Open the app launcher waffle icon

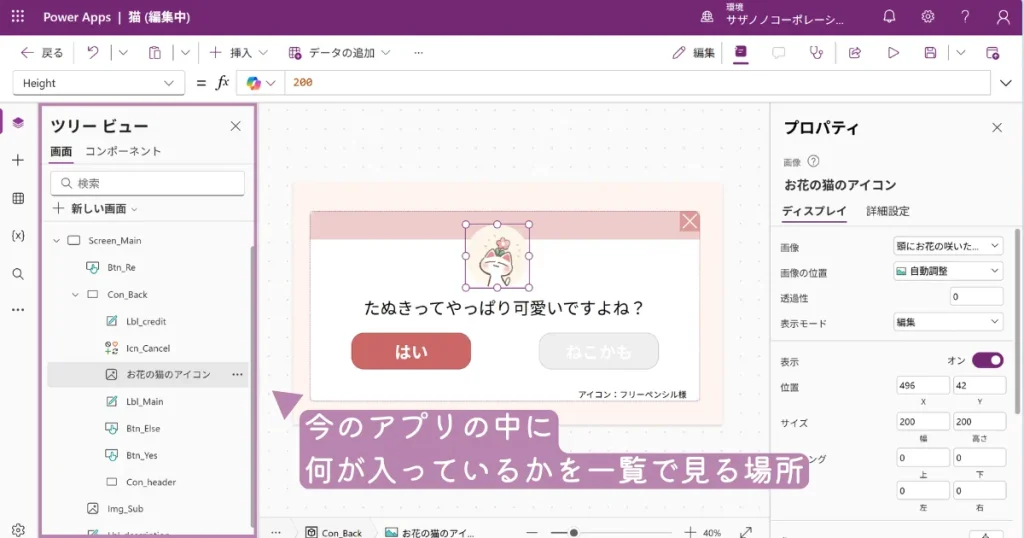click(18, 17)
